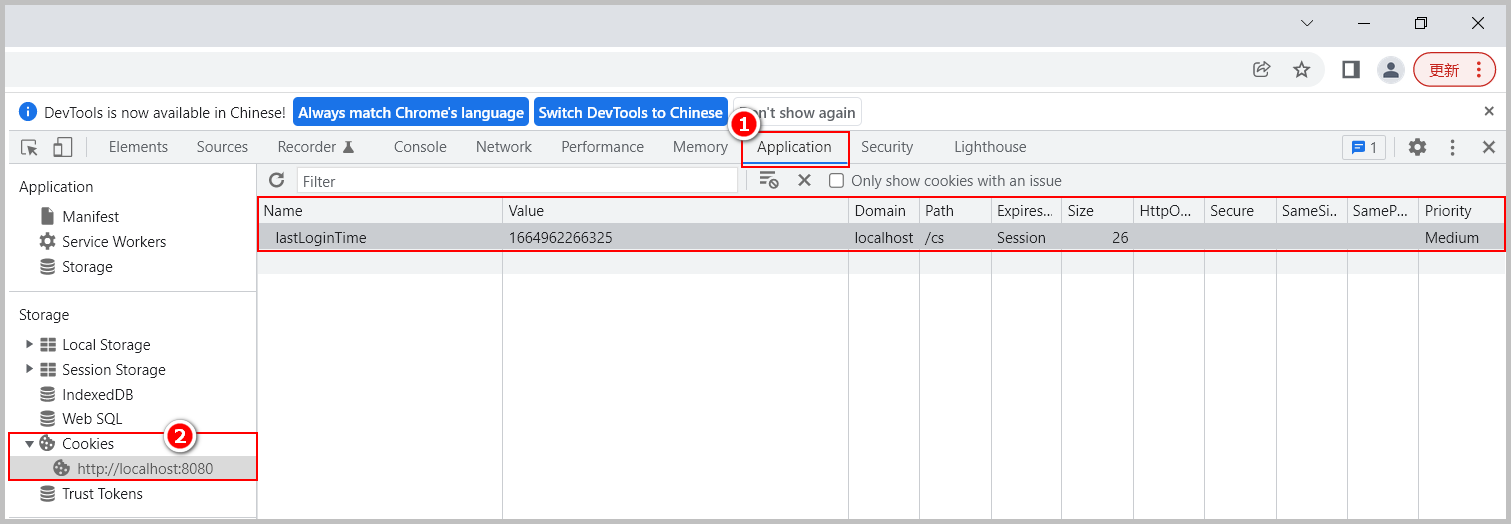Share this page icon in browser toolbar
Viewport: 1511px width, 524px height.
pos(1262,69)
